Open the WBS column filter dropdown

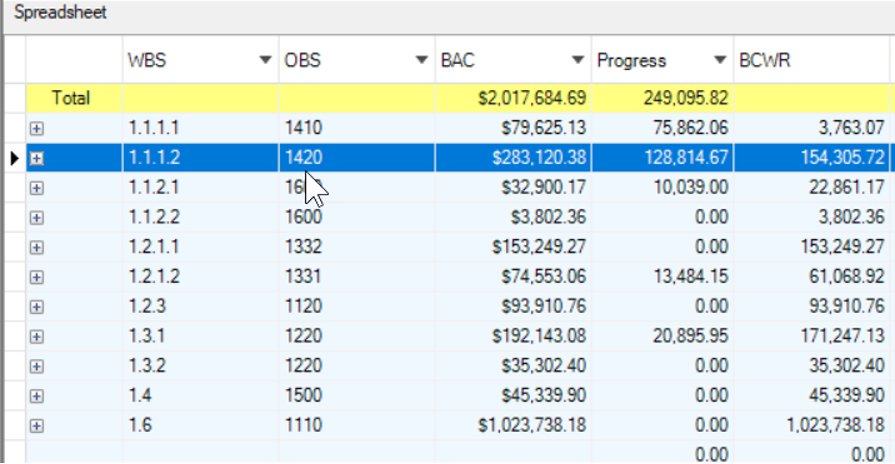point(265,61)
